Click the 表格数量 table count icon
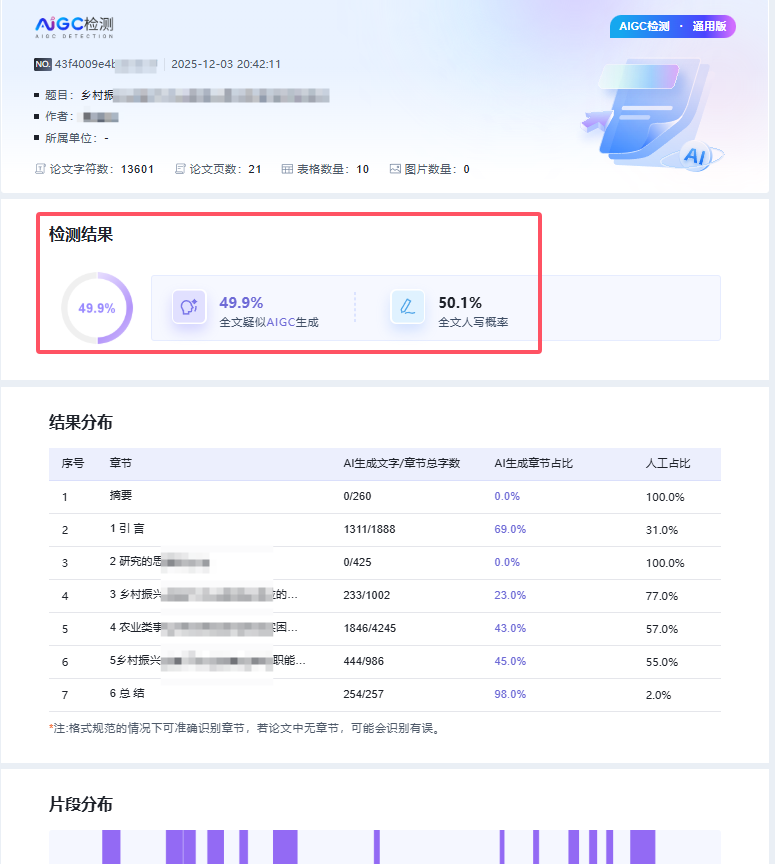Image resolution: width=775 pixels, height=864 pixels. pyautogui.click(x=287, y=169)
